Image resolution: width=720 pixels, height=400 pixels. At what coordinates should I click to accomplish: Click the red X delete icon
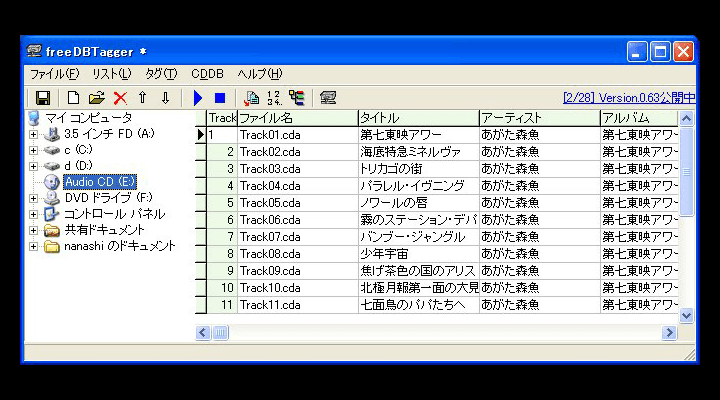pos(120,98)
